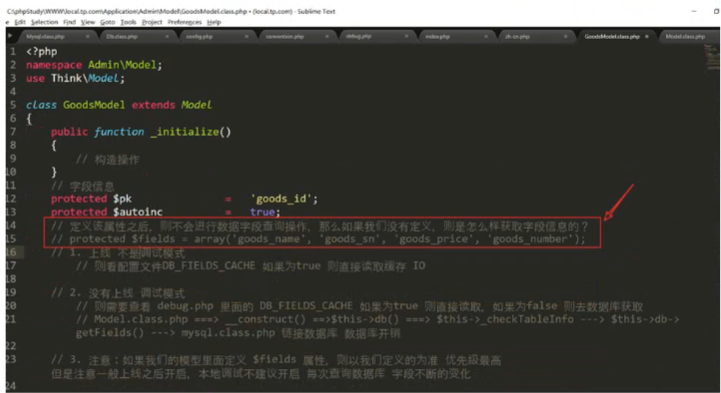This screenshot has height=393, width=721.
Task: Close the zh-cn.php tab
Action: [x=566, y=36]
